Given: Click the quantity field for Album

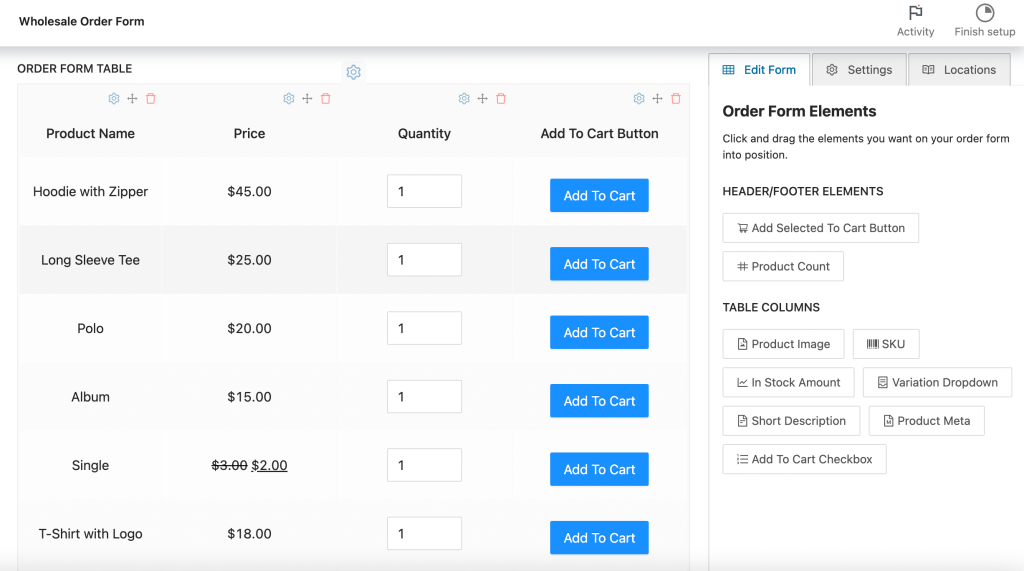Looking at the screenshot, I should [424, 397].
